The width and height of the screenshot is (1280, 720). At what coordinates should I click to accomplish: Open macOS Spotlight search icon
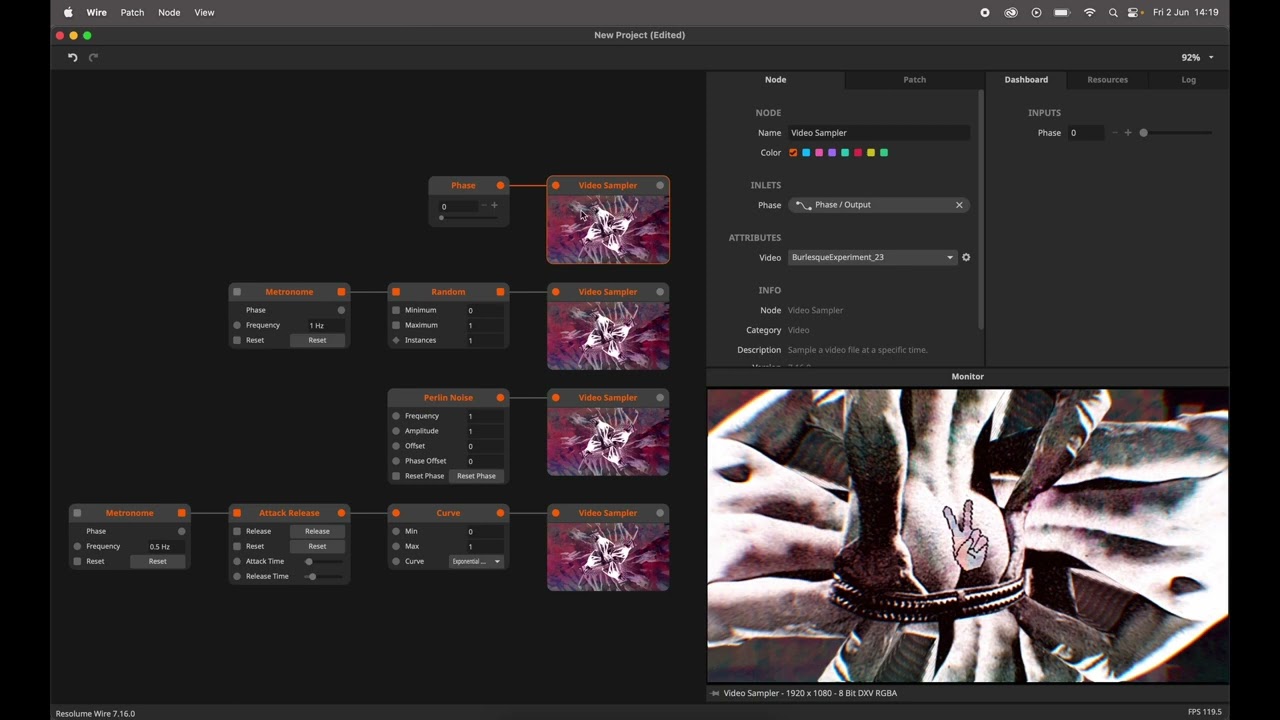[1113, 13]
